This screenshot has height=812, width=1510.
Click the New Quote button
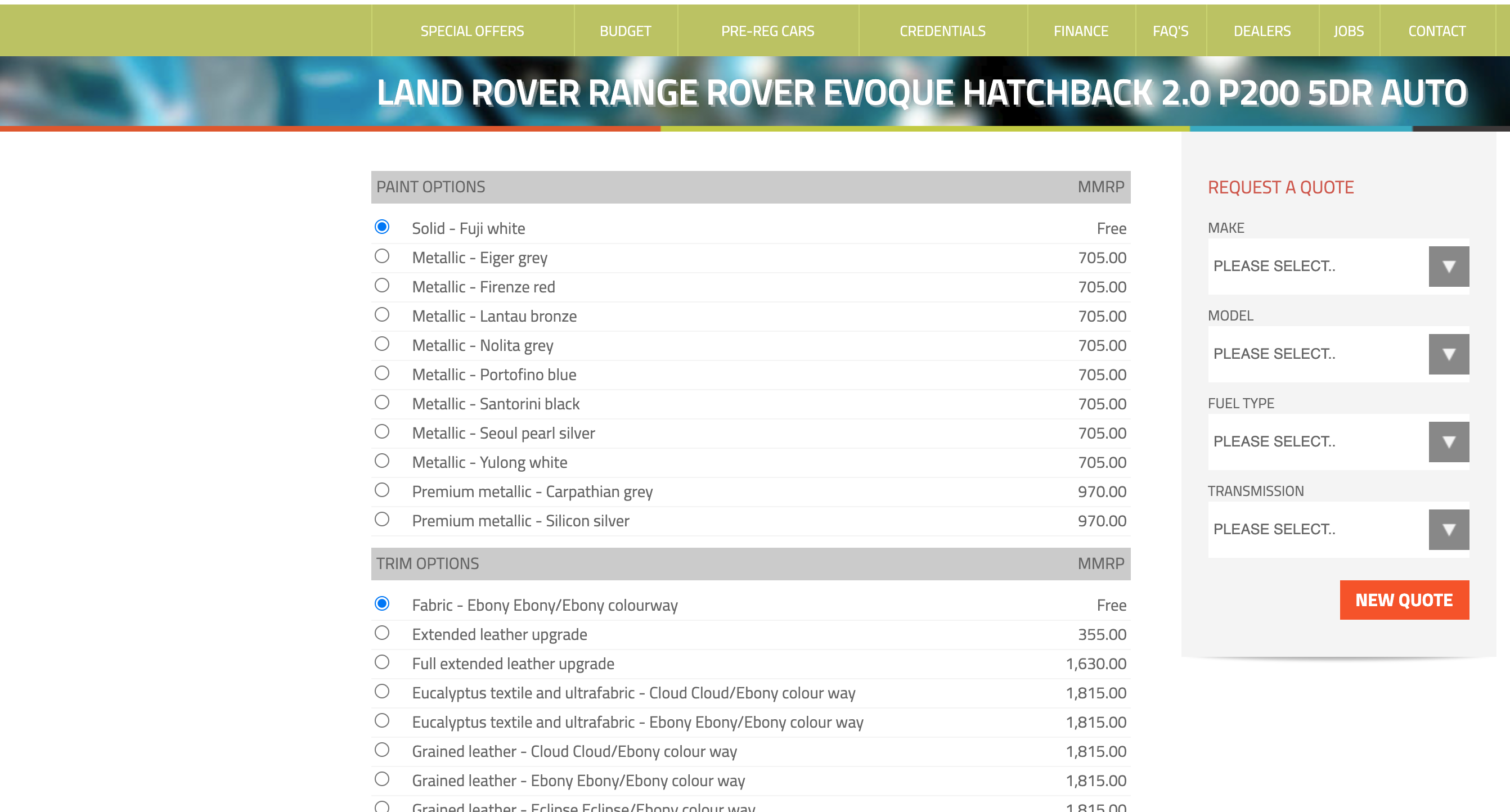pos(1404,600)
